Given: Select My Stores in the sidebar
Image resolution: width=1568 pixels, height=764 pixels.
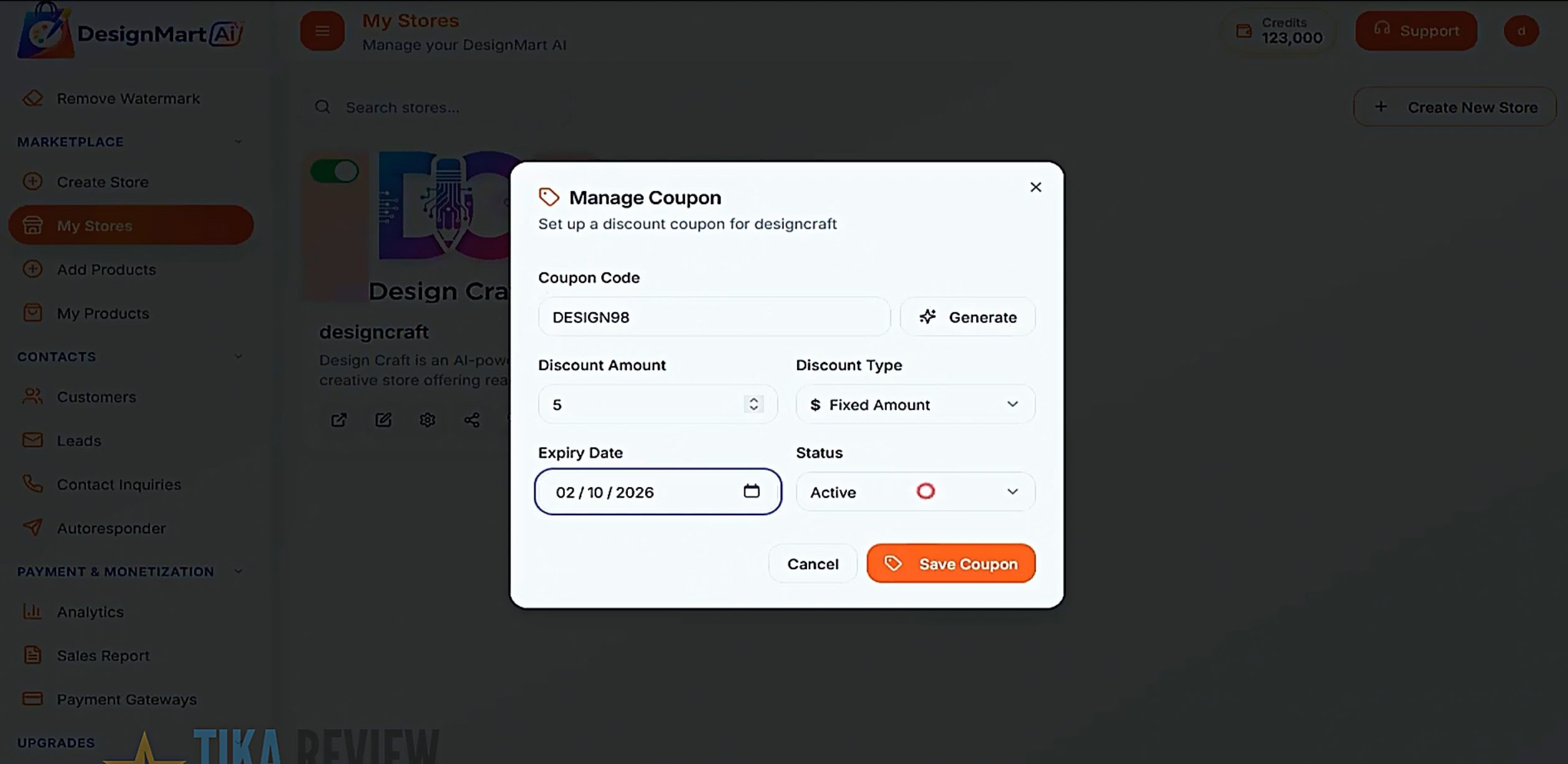Looking at the screenshot, I should pos(93,225).
